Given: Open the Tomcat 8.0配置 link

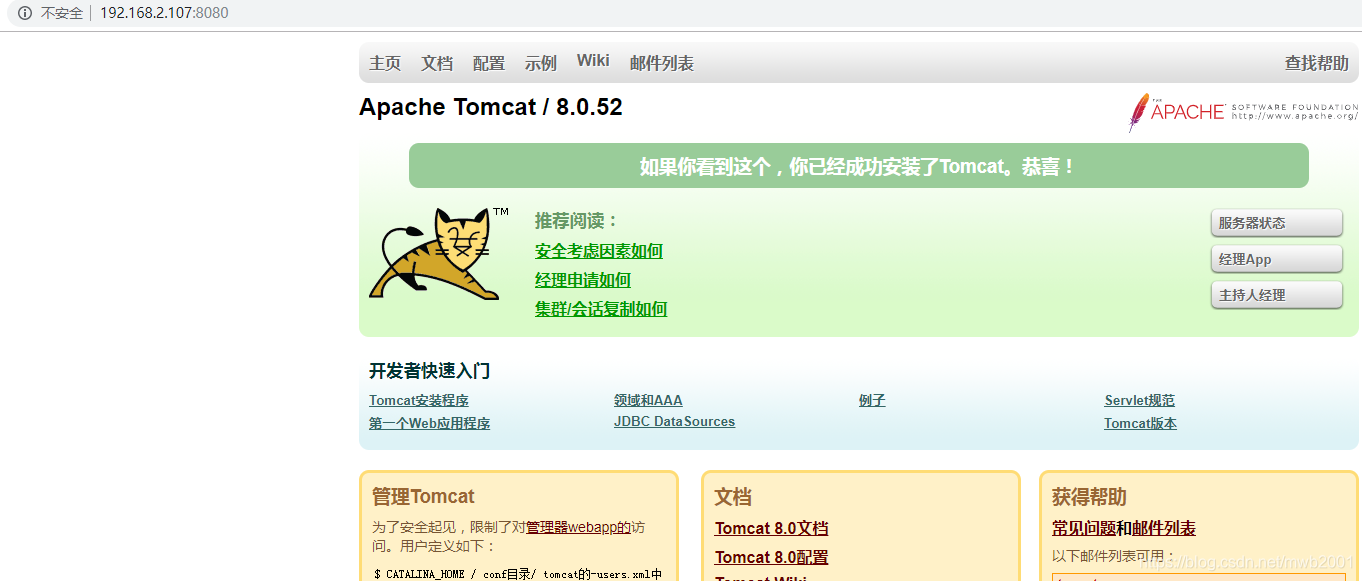Looking at the screenshot, I should [x=772, y=557].
